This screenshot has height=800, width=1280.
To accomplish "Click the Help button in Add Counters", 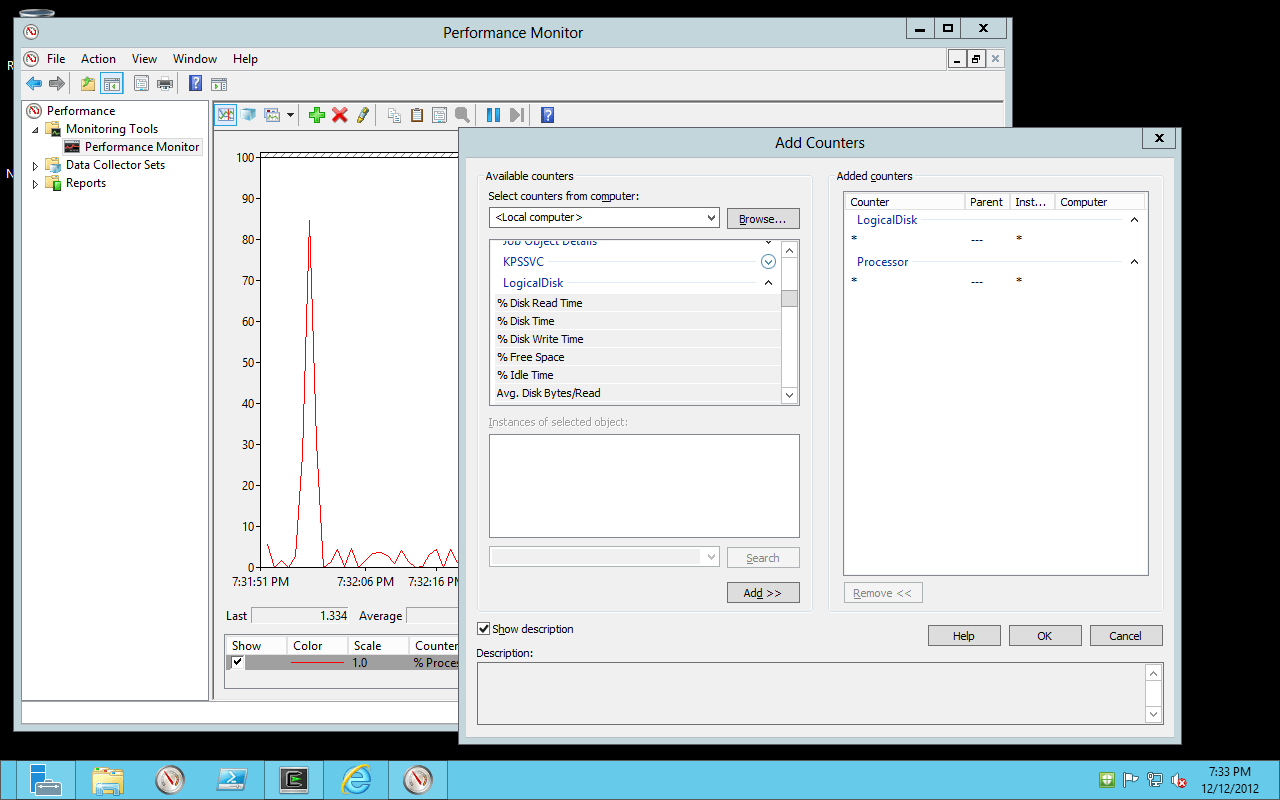I will [964, 636].
